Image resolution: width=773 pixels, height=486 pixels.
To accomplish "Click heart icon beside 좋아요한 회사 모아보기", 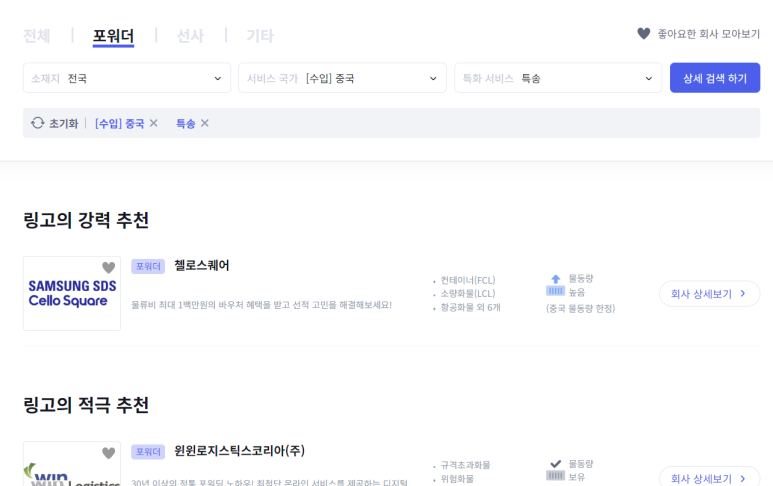I will (643, 34).
